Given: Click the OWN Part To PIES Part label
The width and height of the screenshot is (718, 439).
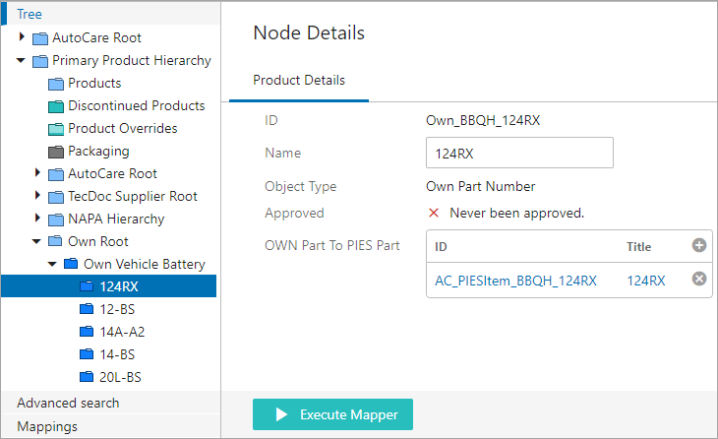Looking at the screenshot, I should click(332, 245).
